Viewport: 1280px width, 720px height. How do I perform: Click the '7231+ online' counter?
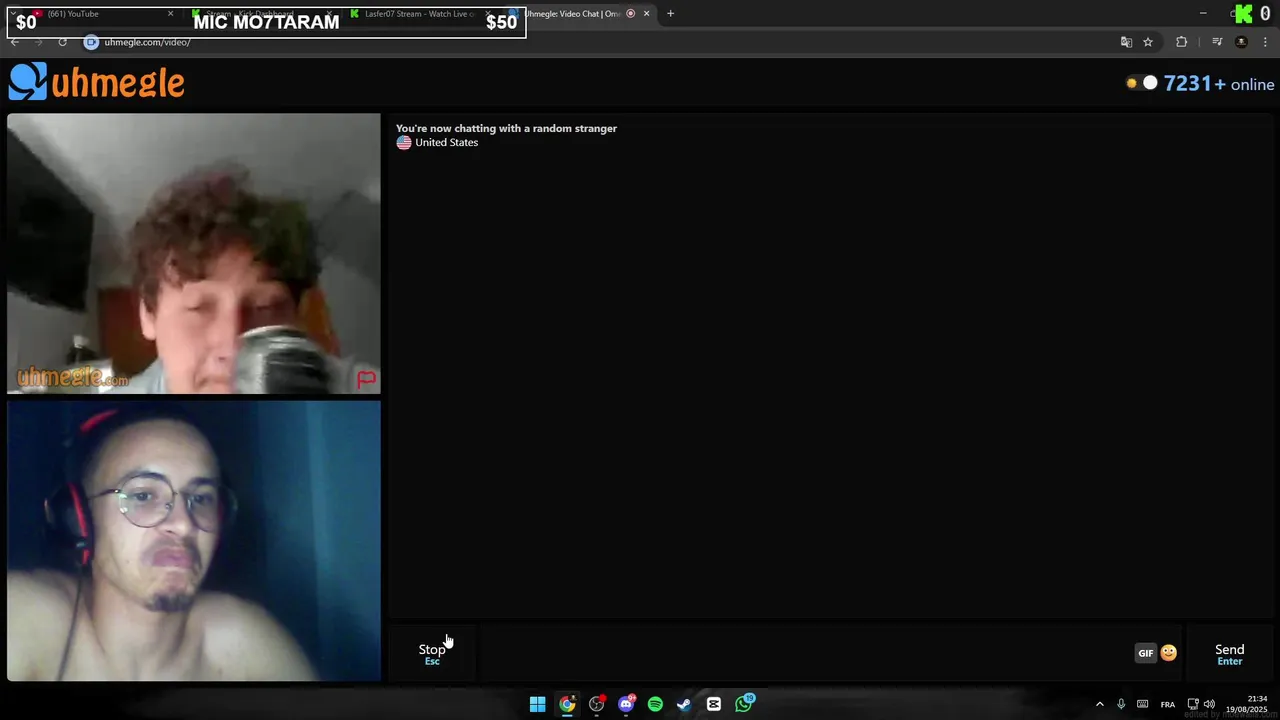pyautogui.click(x=1218, y=84)
